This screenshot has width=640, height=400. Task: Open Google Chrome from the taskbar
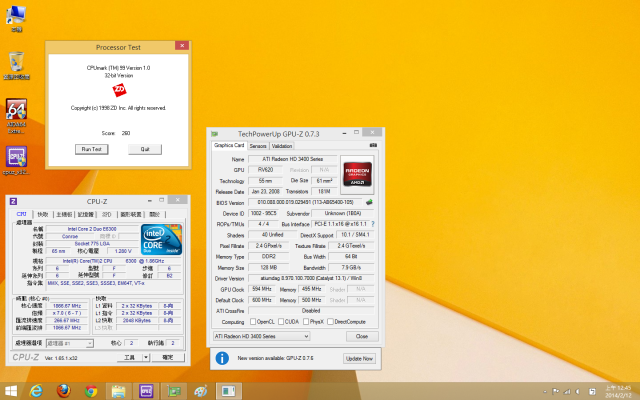91,391
